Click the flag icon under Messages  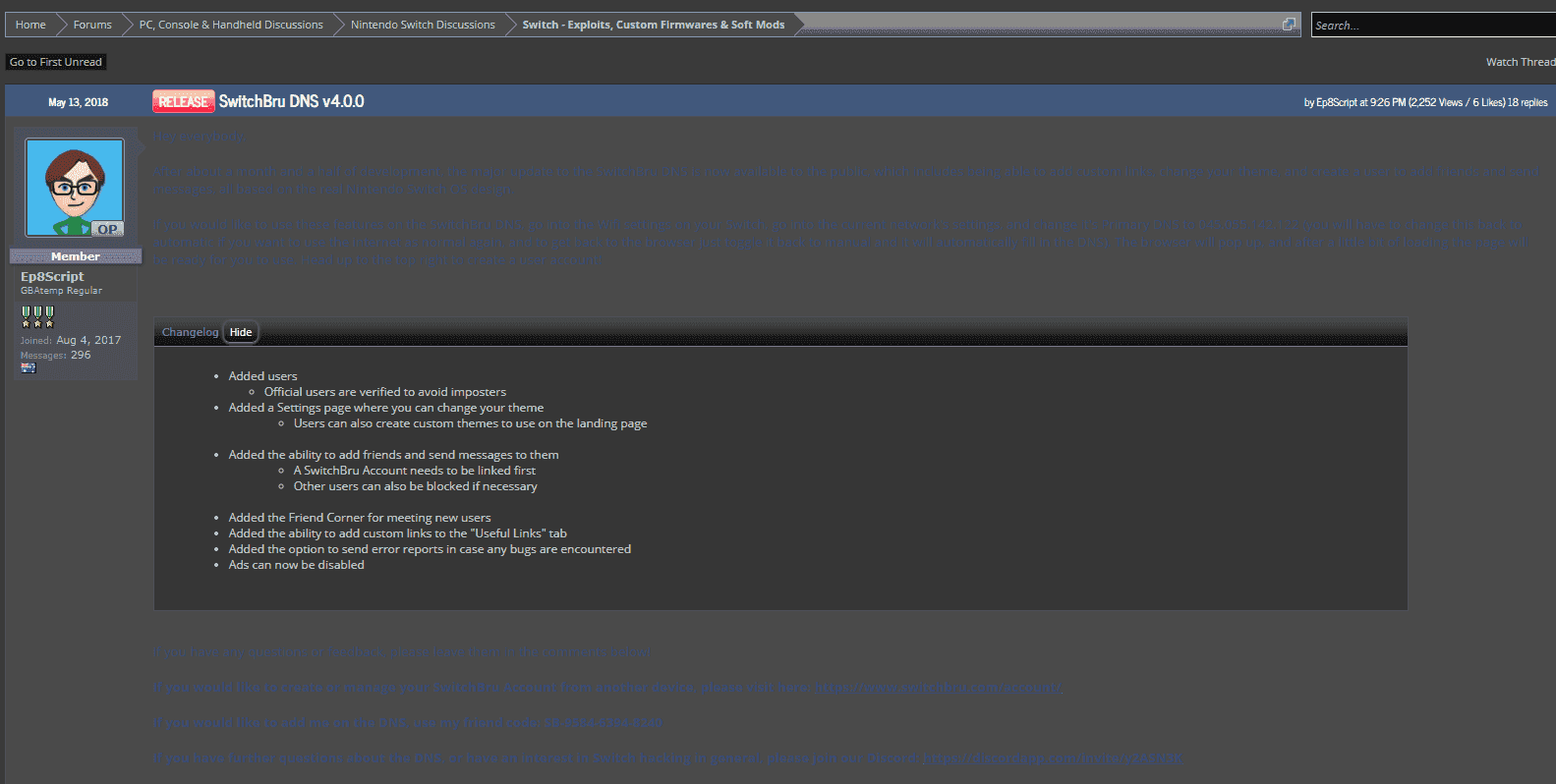point(29,368)
